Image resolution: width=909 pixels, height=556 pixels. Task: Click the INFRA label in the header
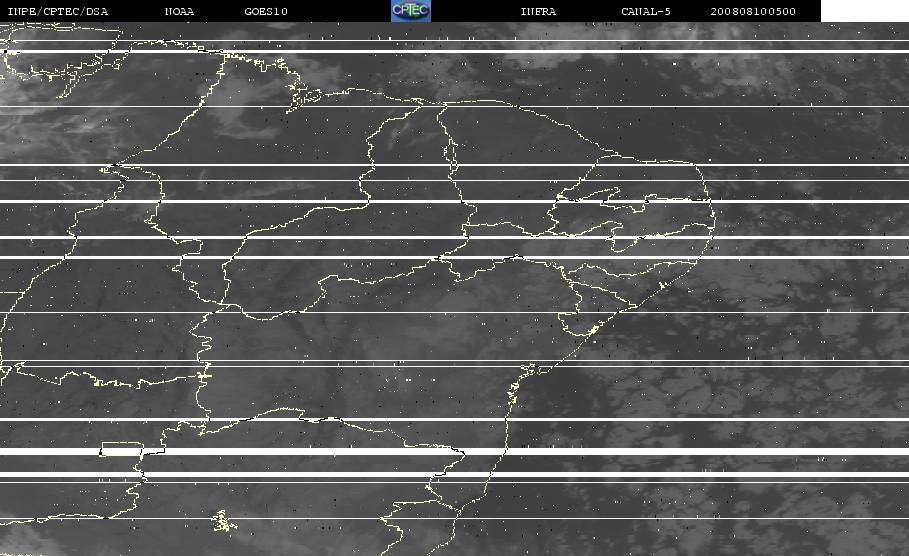tap(538, 11)
